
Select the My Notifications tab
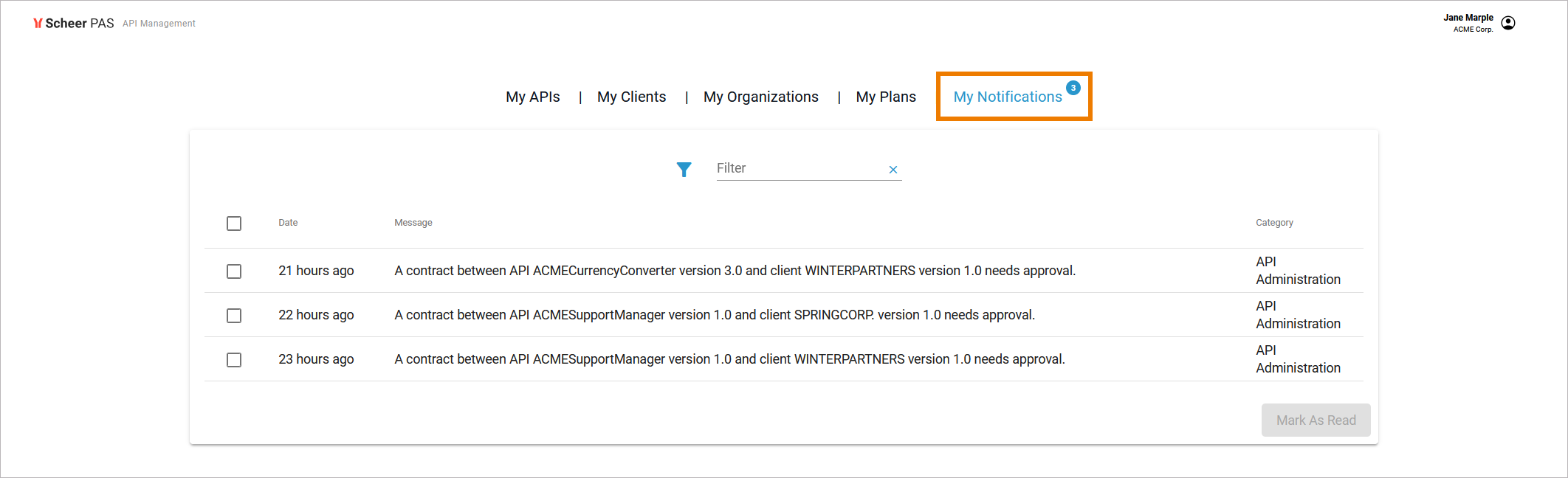click(x=1007, y=97)
